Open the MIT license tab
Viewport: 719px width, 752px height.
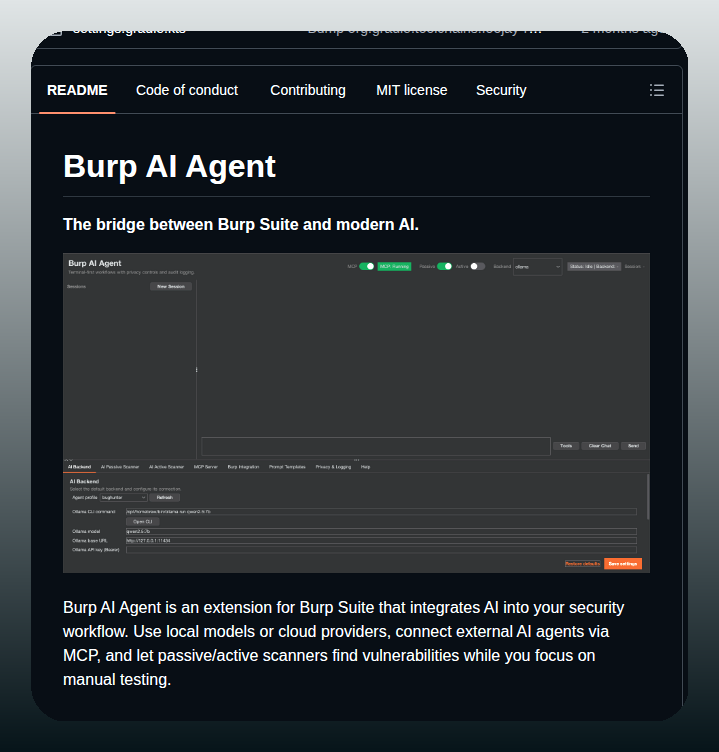pyautogui.click(x=412, y=90)
